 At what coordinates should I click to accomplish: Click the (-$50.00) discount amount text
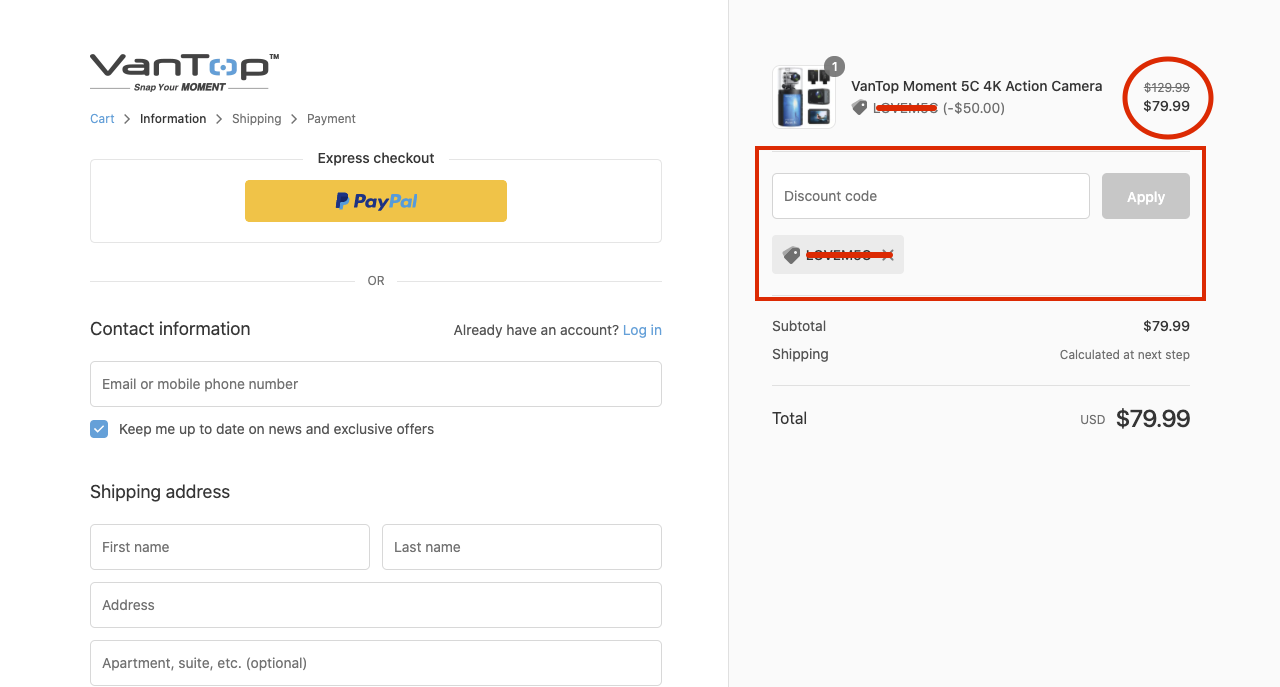[x=974, y=108]
